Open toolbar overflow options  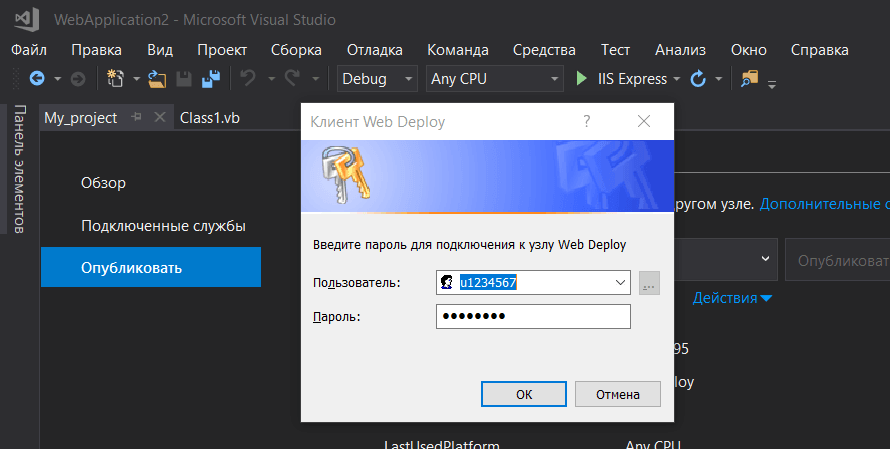click(x=772, y=85)
